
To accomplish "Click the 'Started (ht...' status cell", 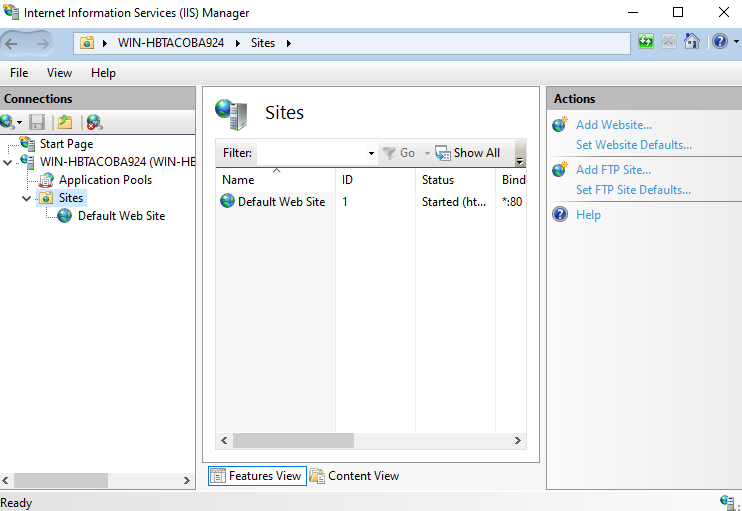I will pos(453,202).
